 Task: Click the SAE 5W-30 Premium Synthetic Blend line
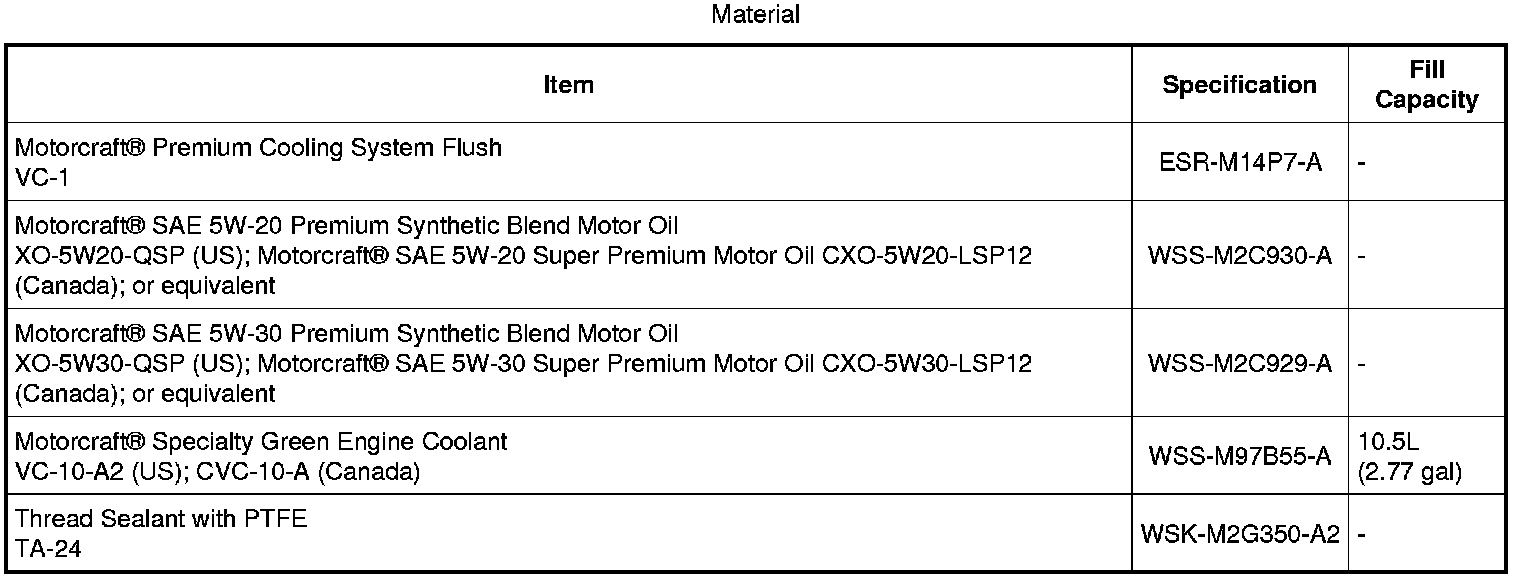pos(346,333)
